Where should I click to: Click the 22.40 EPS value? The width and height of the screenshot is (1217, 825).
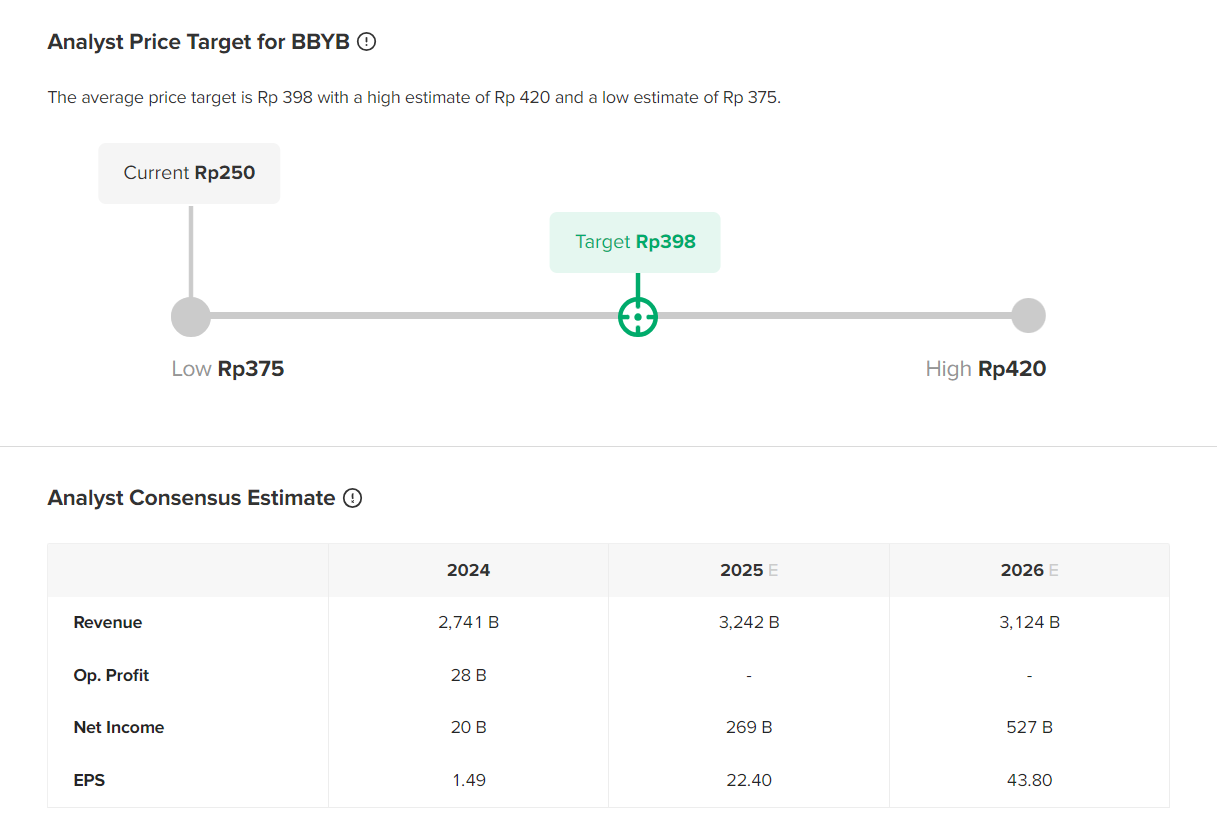(749, 780)
